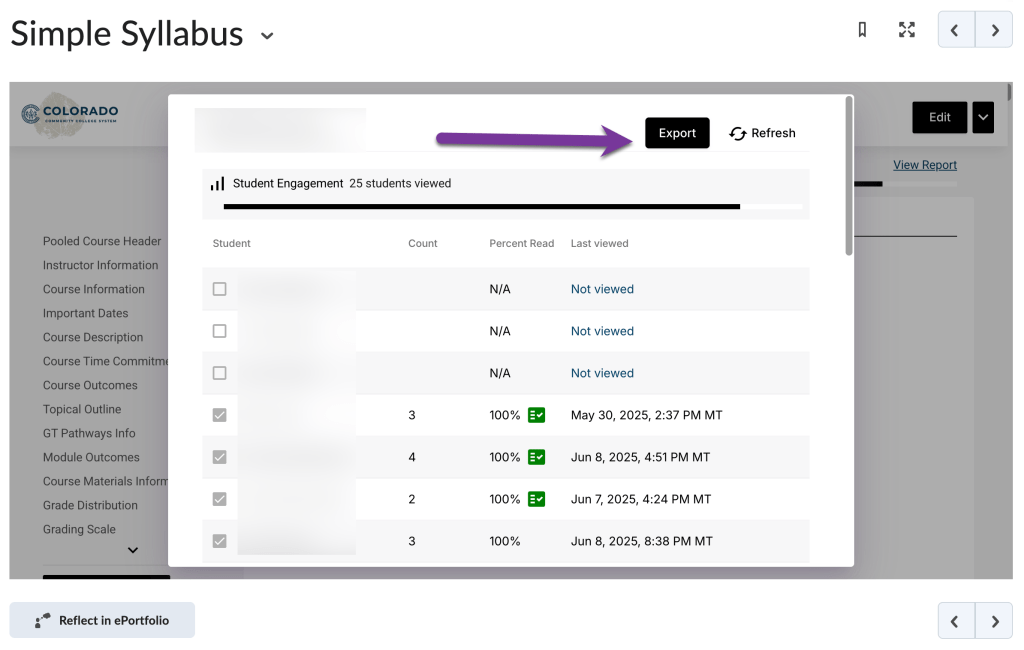Click the green read-receipt badge on the Jun 7 row
1024x650 pixels.
[537, 499]
